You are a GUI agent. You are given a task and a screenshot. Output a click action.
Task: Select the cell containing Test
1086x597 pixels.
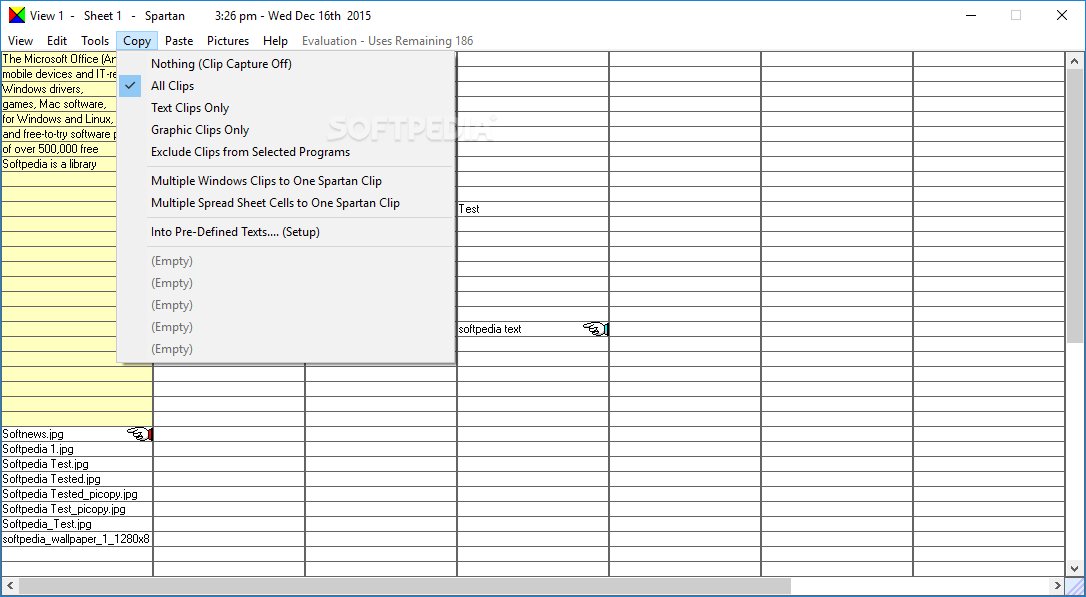pos(533,209)
